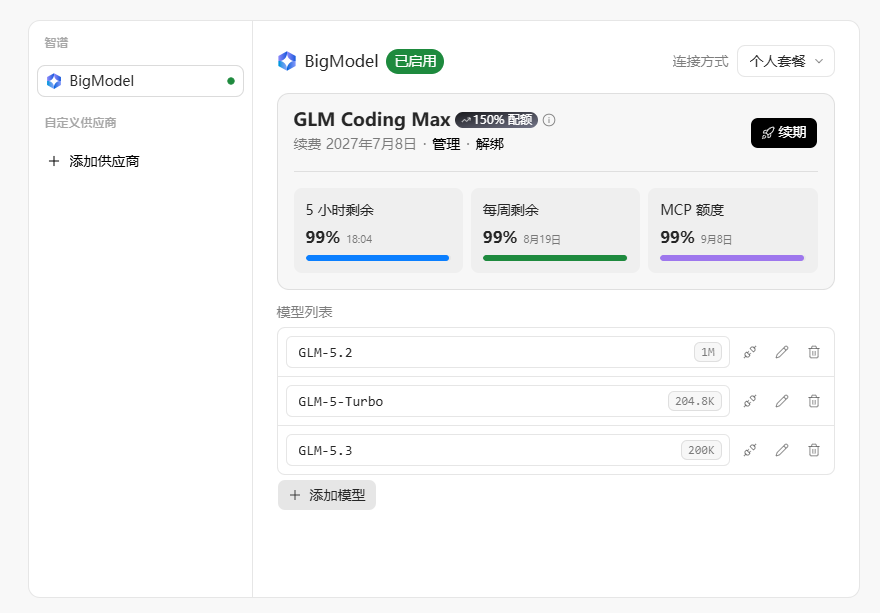Click the BigModel logo in the header
Viewport: 880px width, 613px height.
(x=287, y=61)
